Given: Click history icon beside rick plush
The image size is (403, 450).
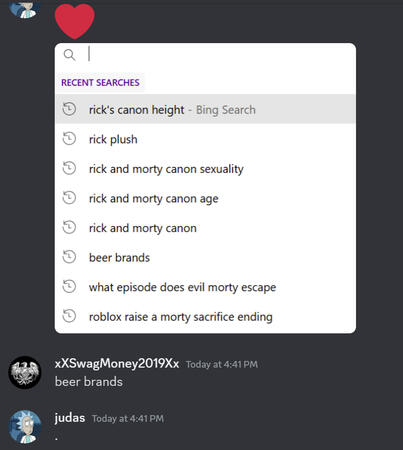Looking at the screenshot, I should [x=69, y=139].
